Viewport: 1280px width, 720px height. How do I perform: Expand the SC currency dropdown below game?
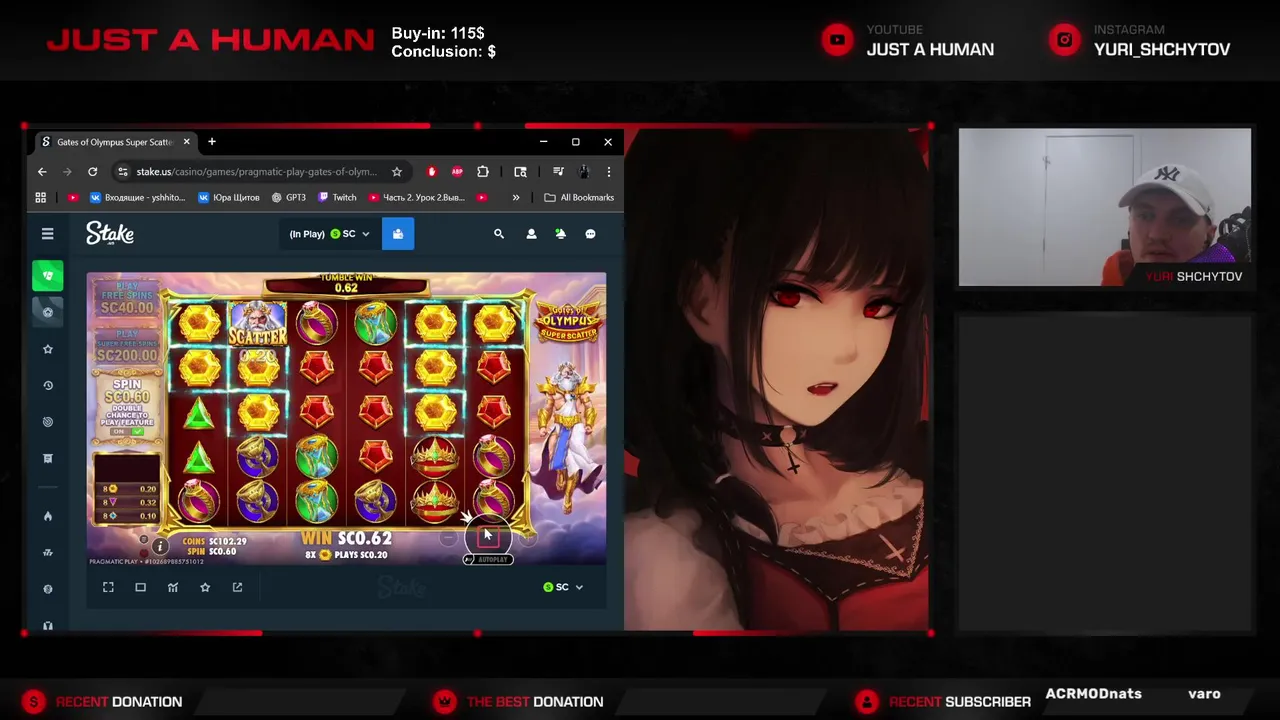(x=563, y=587)
